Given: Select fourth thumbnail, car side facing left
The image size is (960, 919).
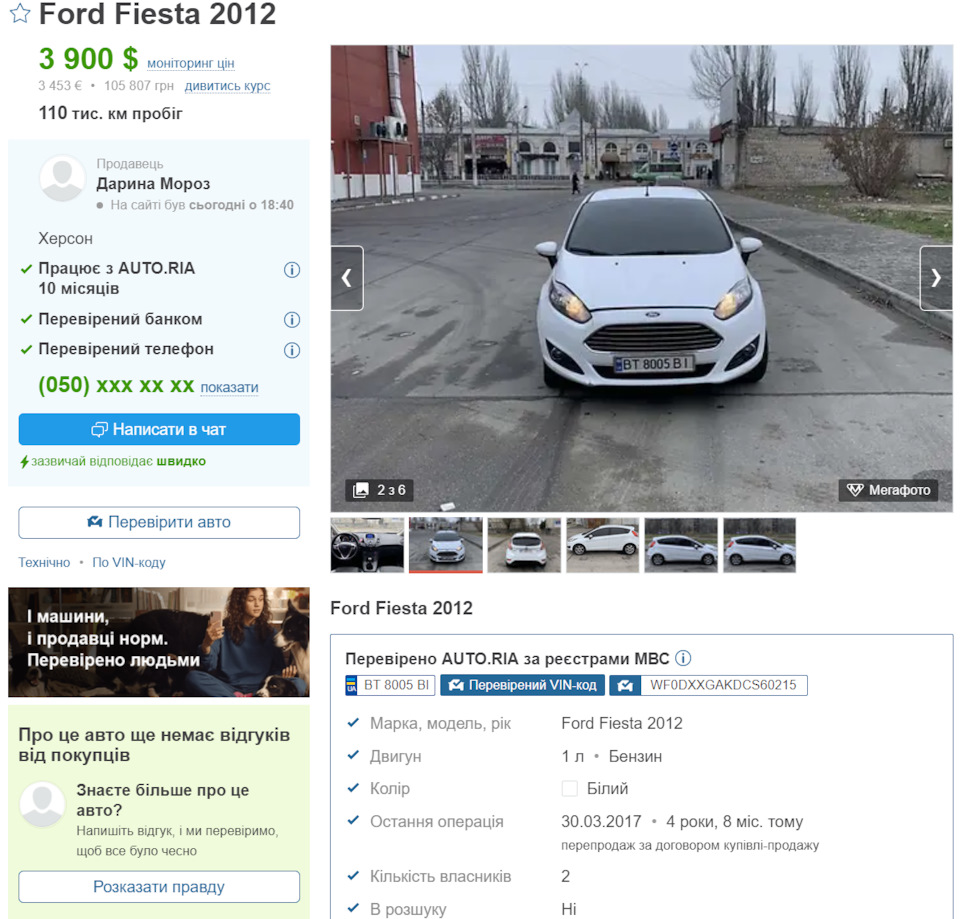Looking at the screenshot, I should (x=602, y=545).
